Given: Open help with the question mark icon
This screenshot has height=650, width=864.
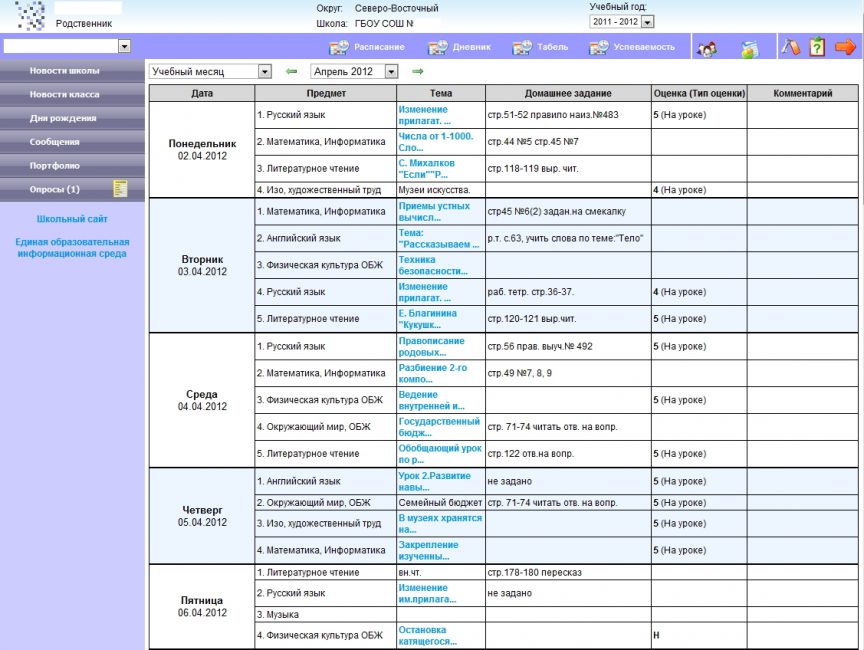Looking at the screenshot, I should pos(817,47).
